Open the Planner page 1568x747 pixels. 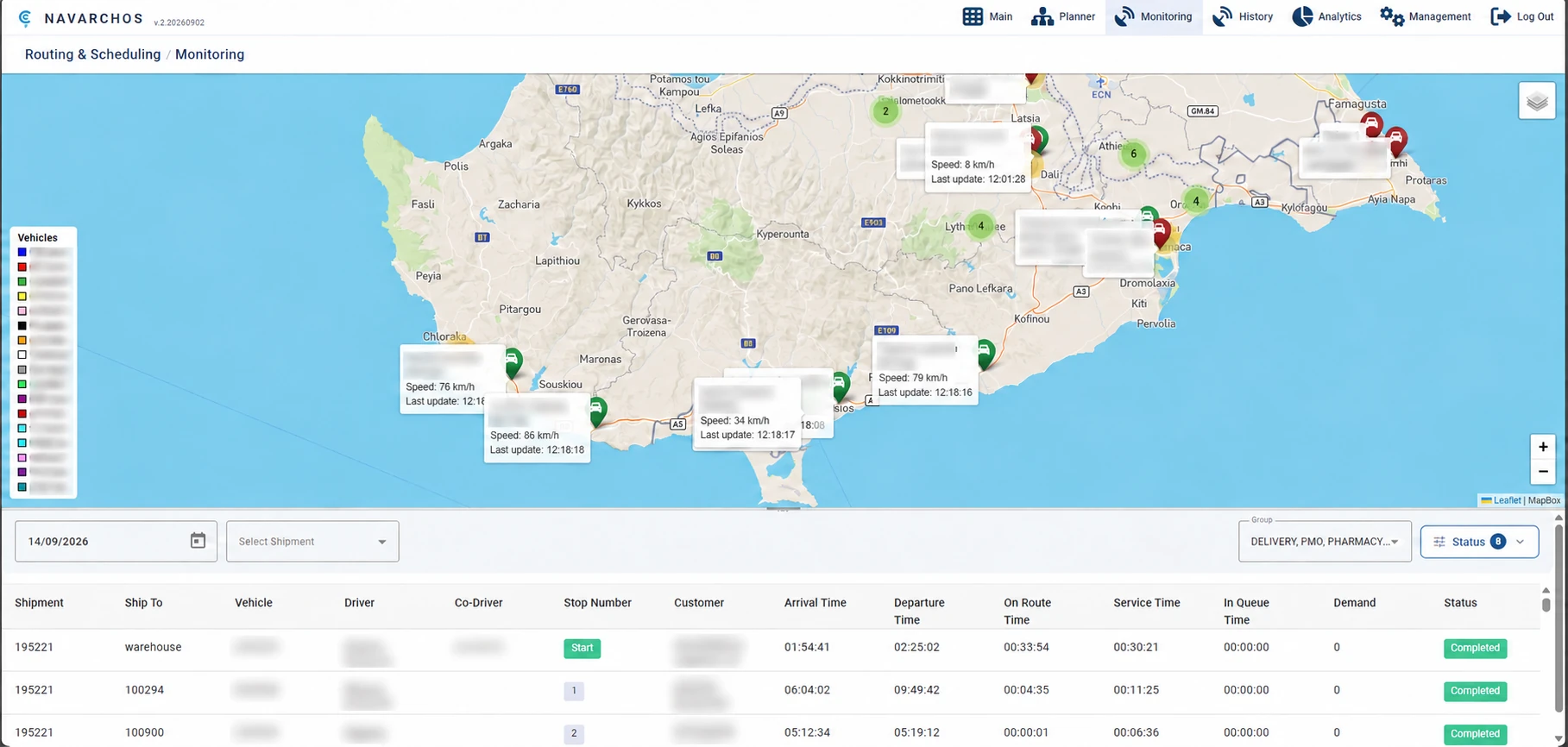pos(1062,16)
